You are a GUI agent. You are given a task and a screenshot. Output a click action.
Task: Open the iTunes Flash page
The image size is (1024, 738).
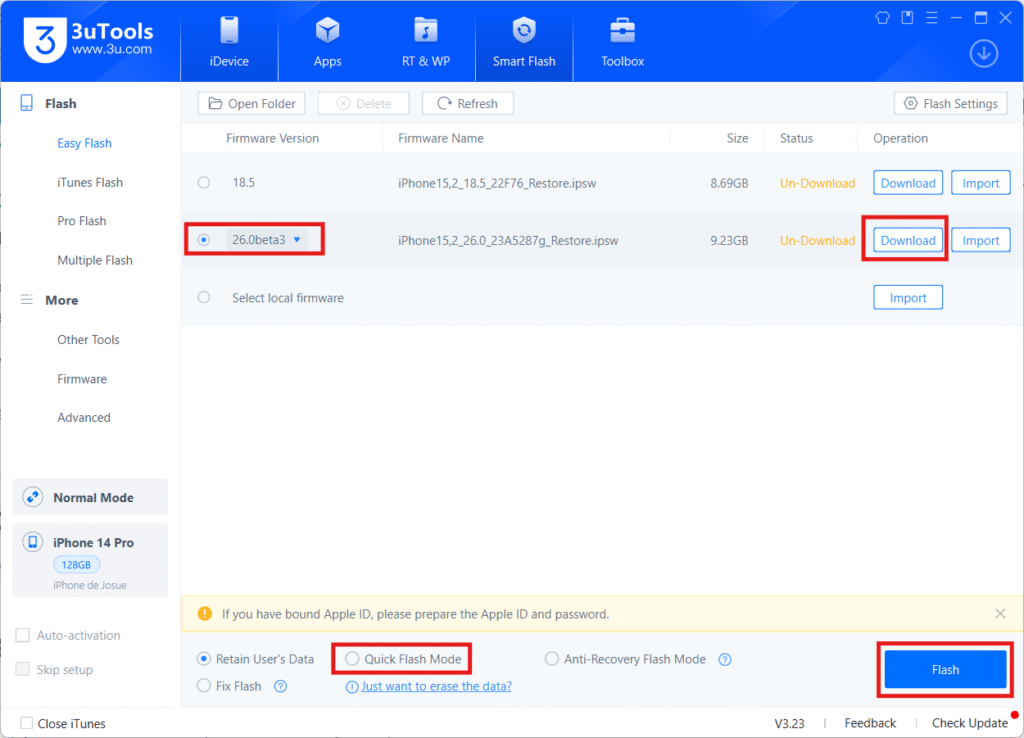(90, 182)
